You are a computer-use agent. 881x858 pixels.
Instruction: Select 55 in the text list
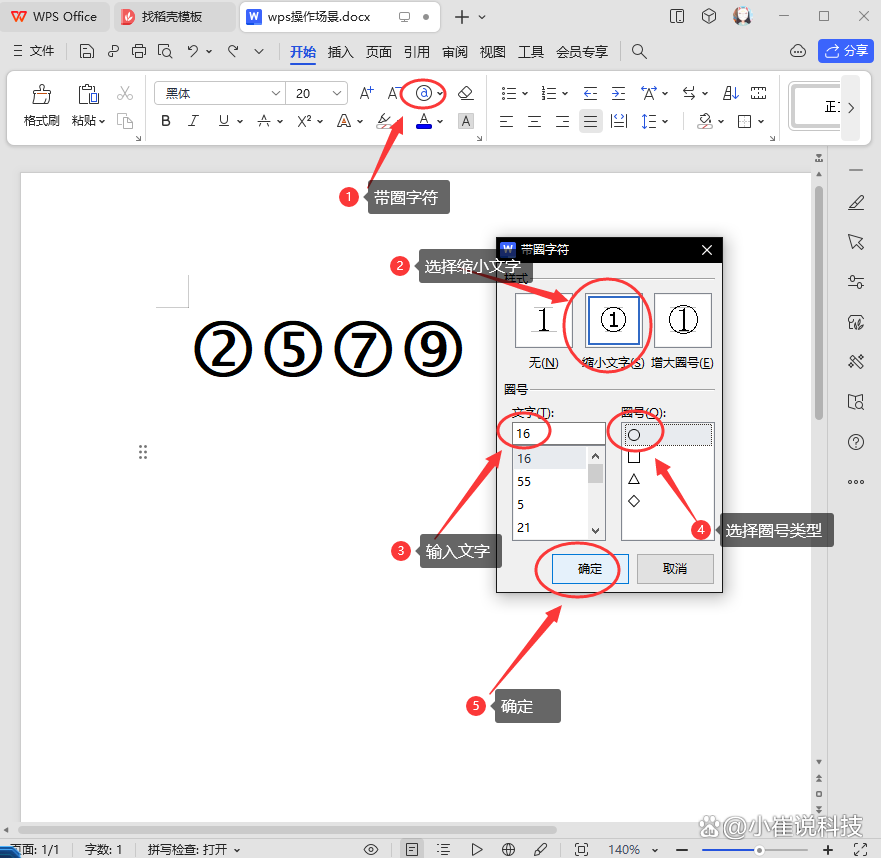pos(550,482)
